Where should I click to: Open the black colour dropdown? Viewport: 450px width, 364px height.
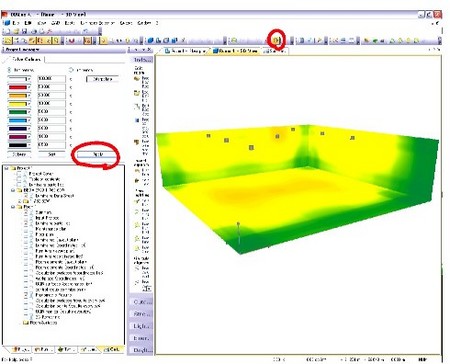(x=29, y=145)
